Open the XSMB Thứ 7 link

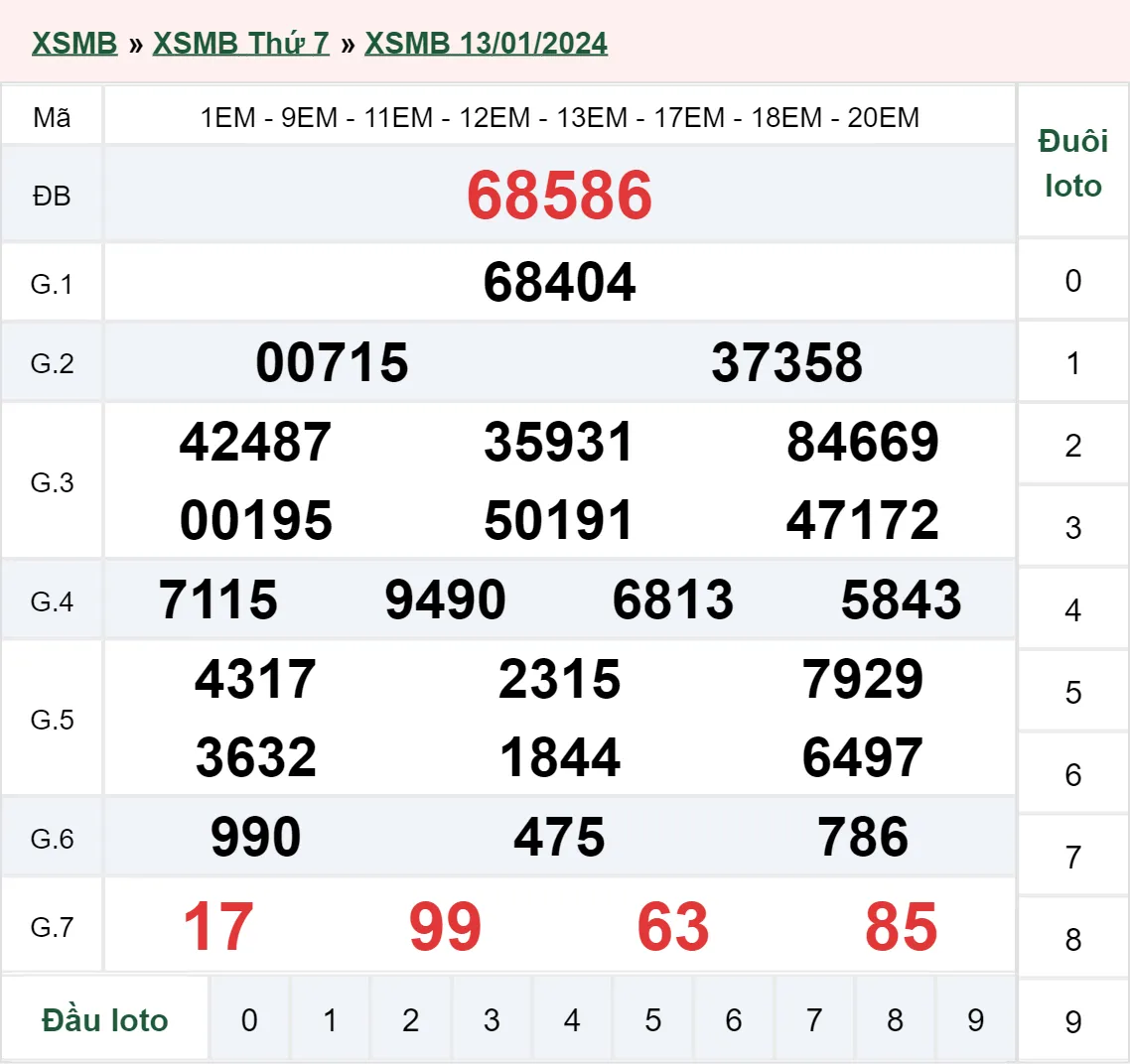[x=239, y=43]
